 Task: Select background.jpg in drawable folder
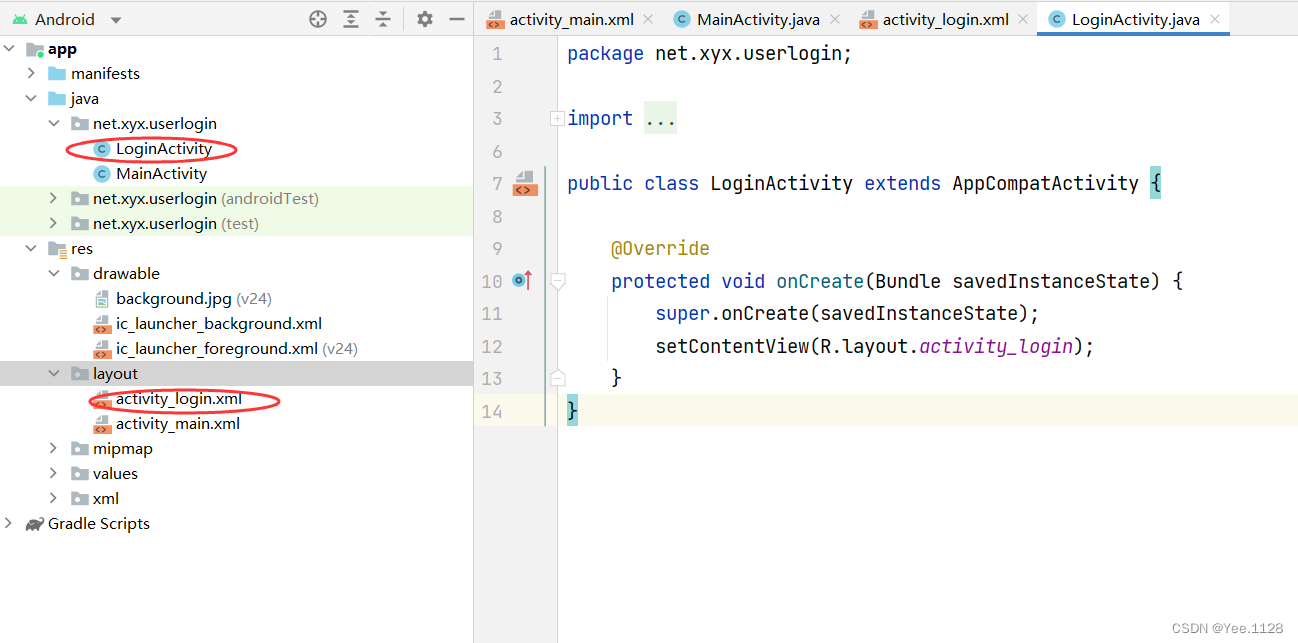click(174, 298)
